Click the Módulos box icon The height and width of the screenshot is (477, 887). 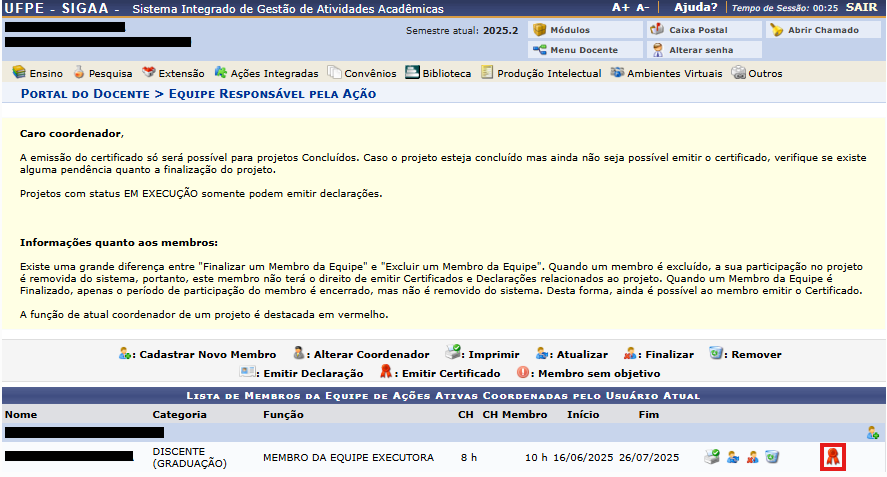(x=540, y=29)
